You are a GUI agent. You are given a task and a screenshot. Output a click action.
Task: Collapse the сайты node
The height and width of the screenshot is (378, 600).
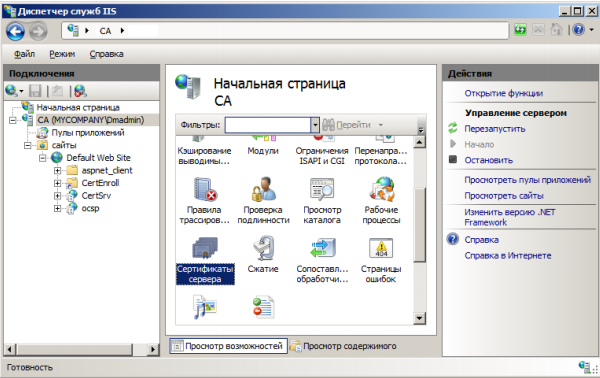coord(28,145)
